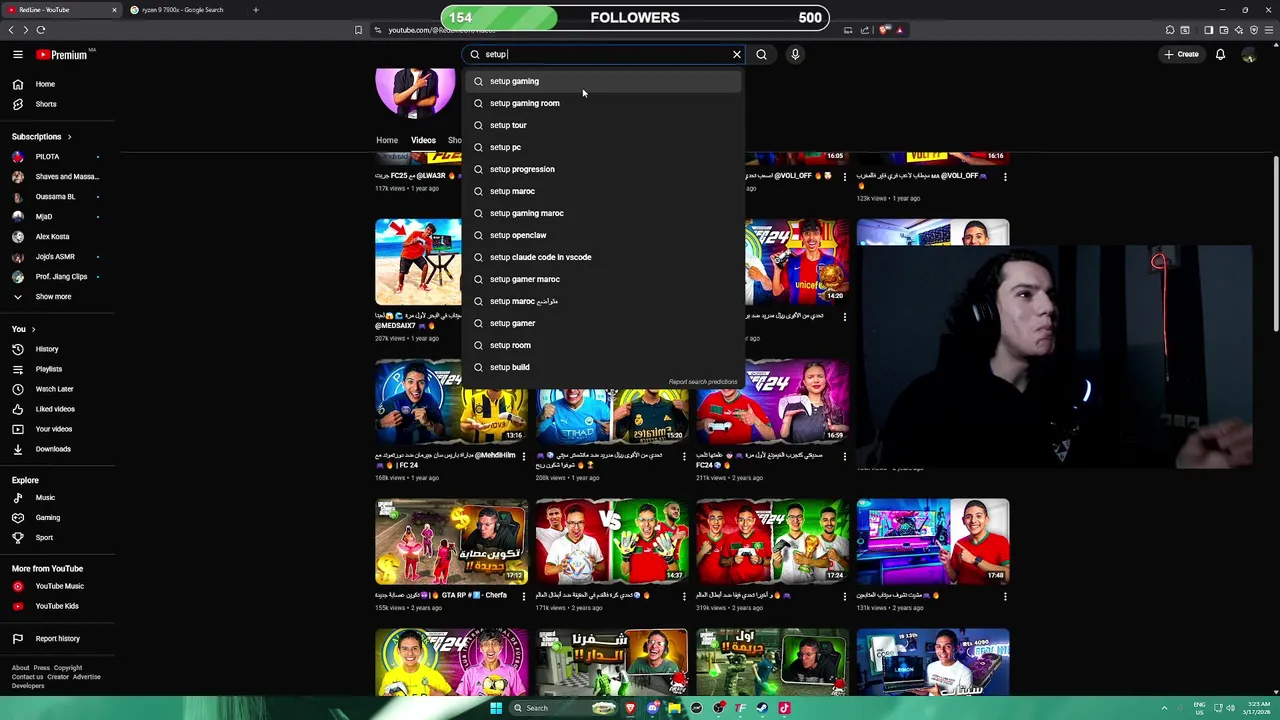Screen dimensions: 1280x720
Task: Open the GTA RP Cherfa video thumbnail
Action: pyautogui.click(x=451, y=542)
